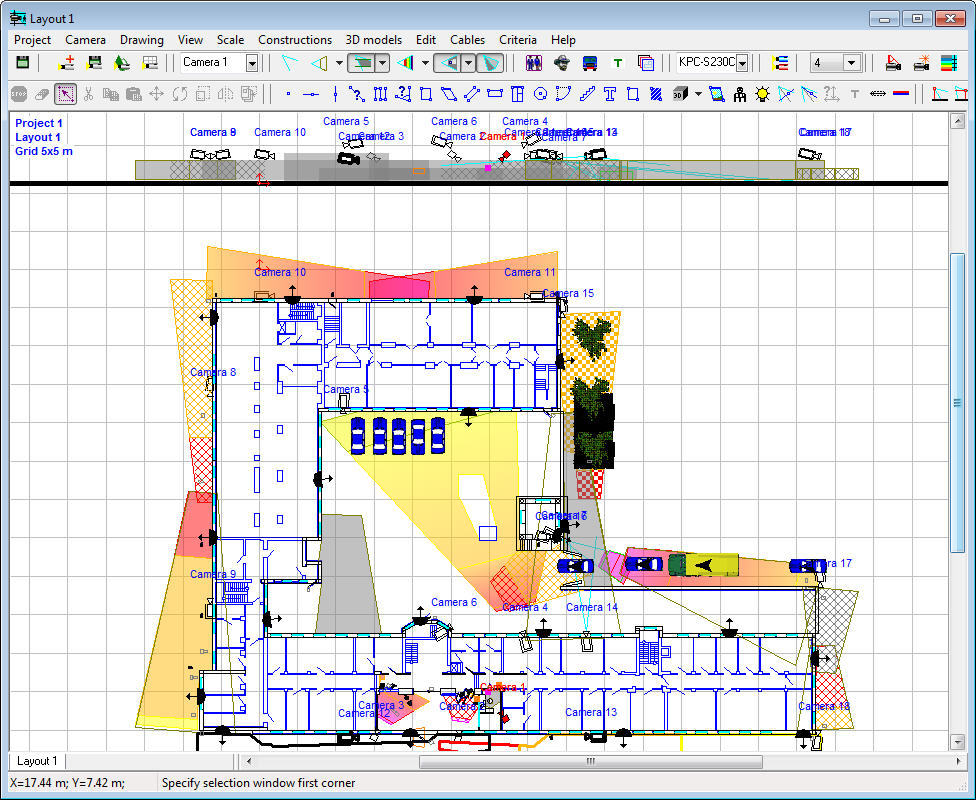Expand the dropdown showing value 4
976x800 pixels.
pos(851,63)
